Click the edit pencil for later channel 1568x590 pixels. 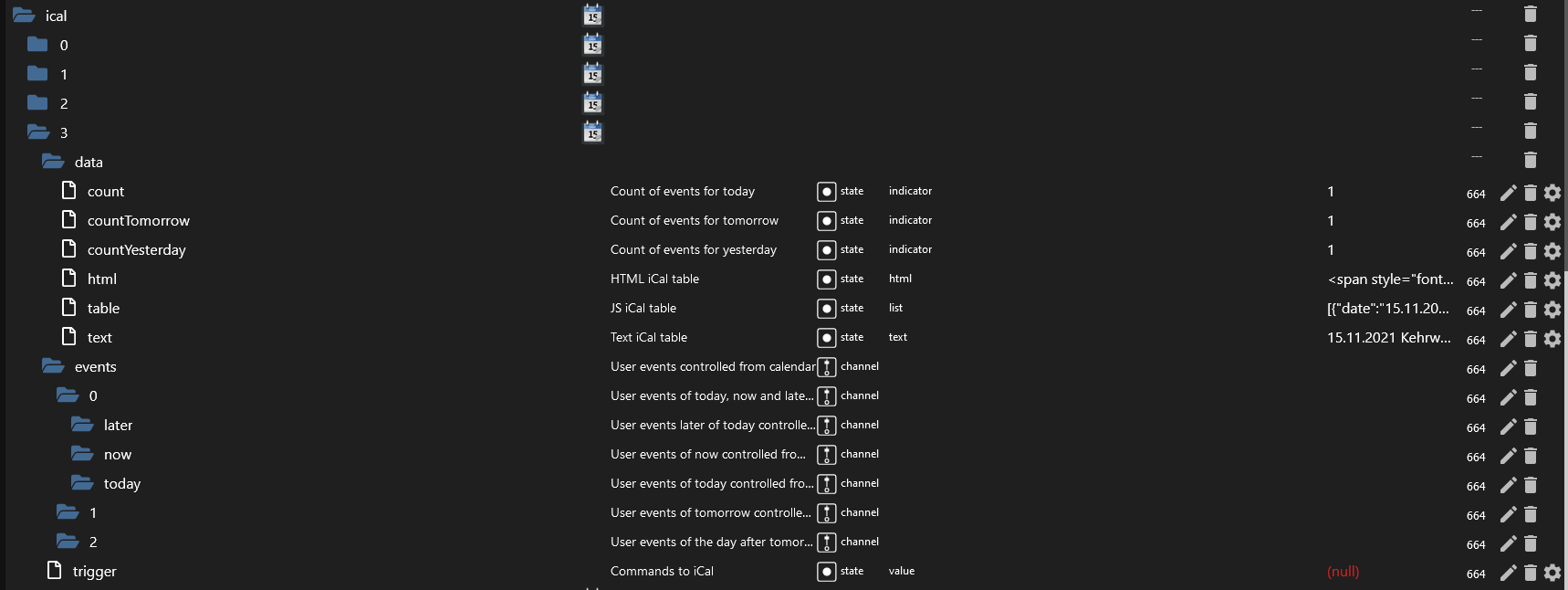point(1508,427)
